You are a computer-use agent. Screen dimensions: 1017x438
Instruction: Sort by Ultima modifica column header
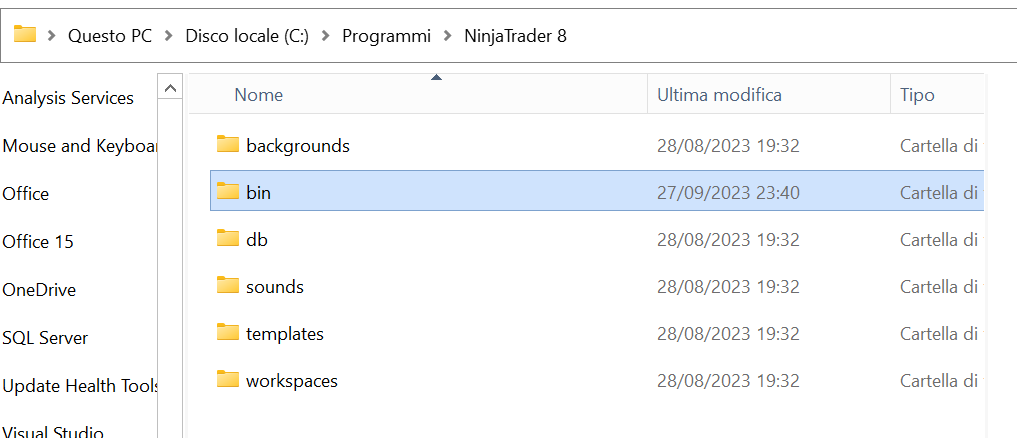pos(719,95)
